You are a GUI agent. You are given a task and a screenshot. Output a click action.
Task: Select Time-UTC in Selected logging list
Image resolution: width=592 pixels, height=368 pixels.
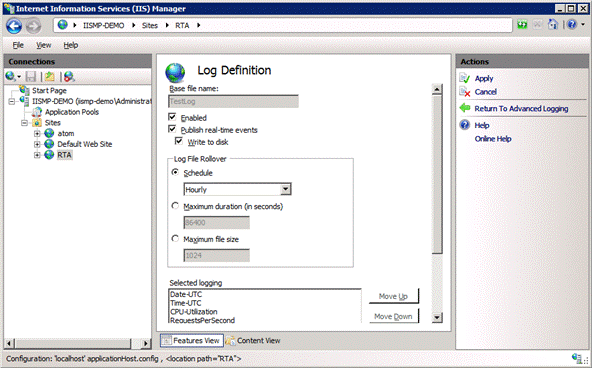pos(186,303)
